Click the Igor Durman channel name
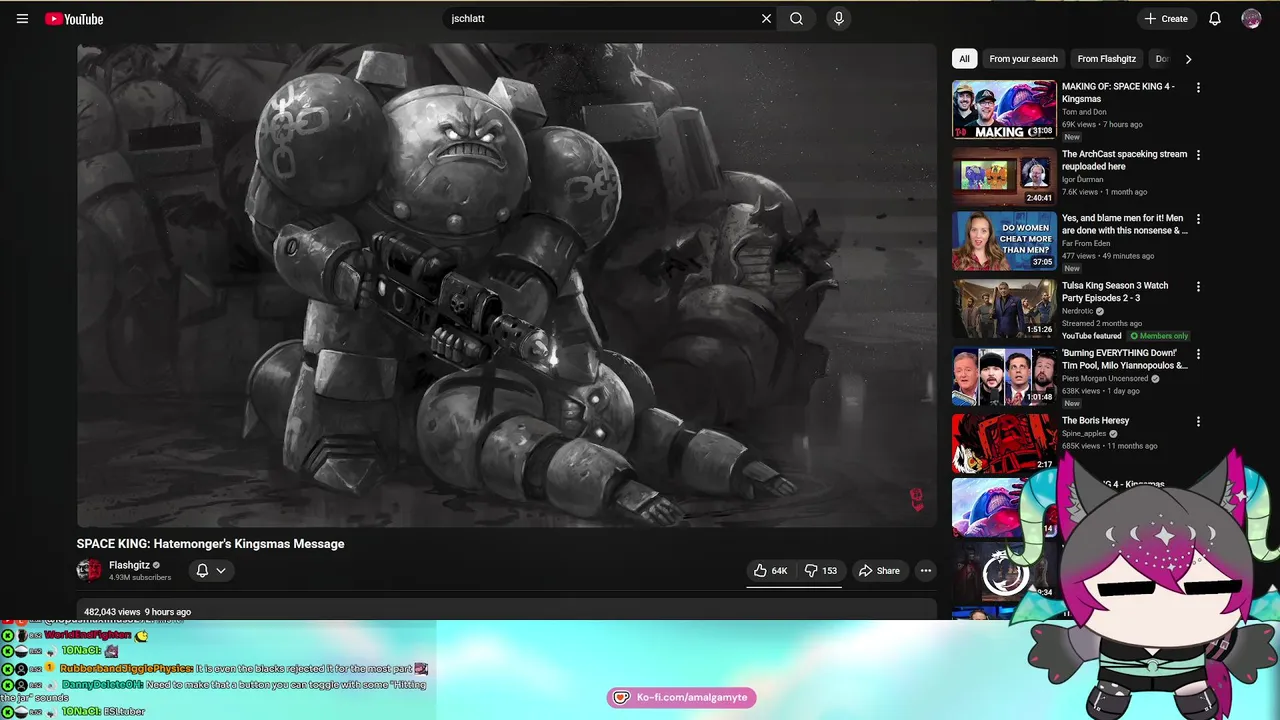1280x720 pixels. click(x=1083, y=179)
